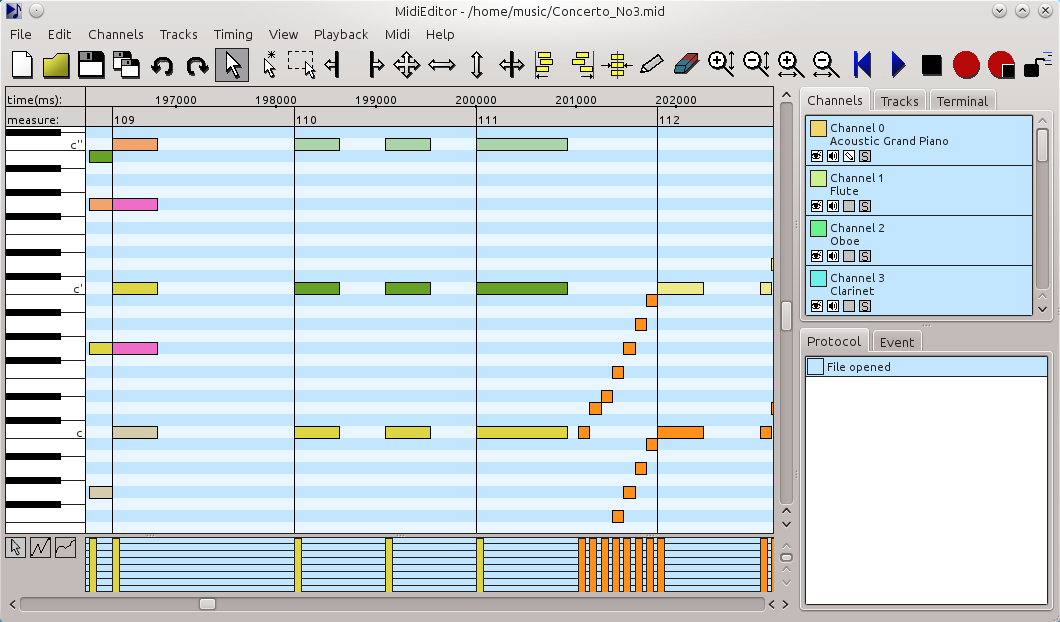Click the Channel 3 Clarinet color swatch
This screenshot has height=622, width=1060.
tap(818, 278)
